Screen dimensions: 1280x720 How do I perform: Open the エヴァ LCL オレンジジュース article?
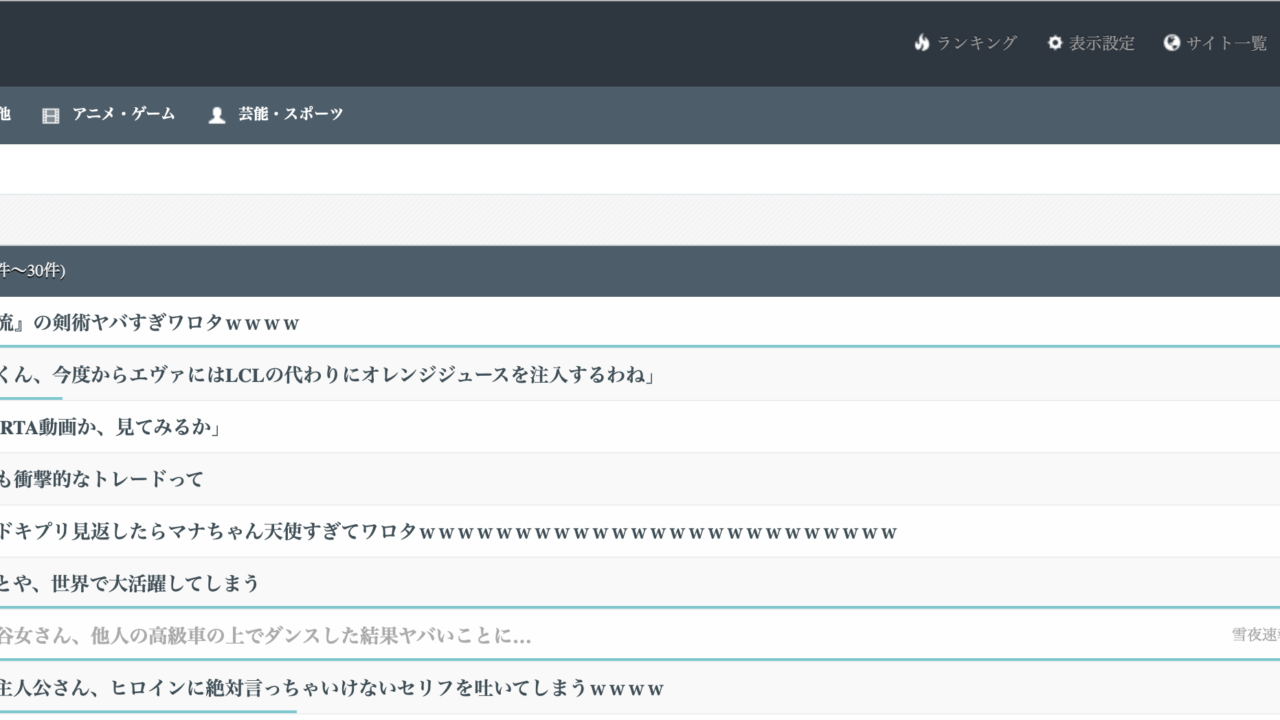326,375
